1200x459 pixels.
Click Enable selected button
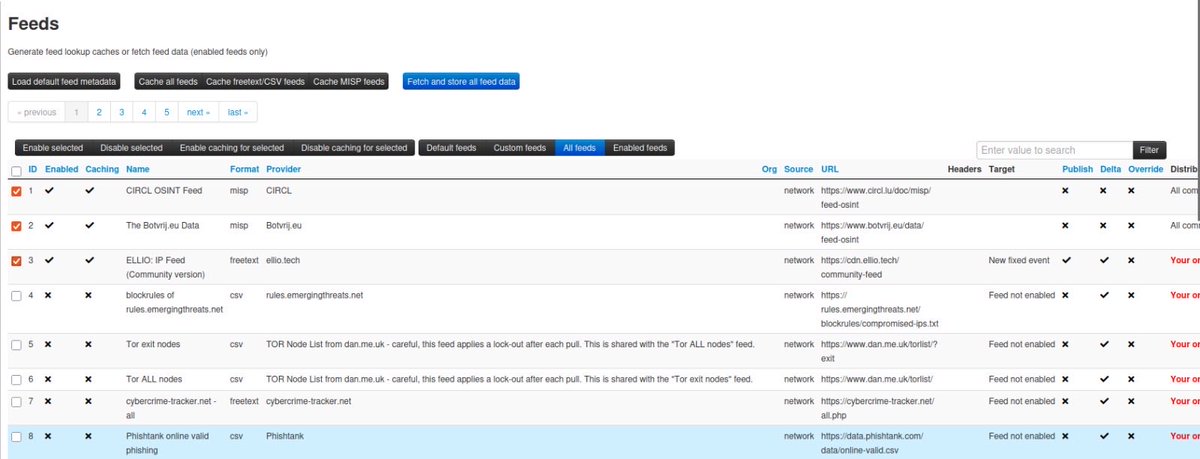click(53, 148)
